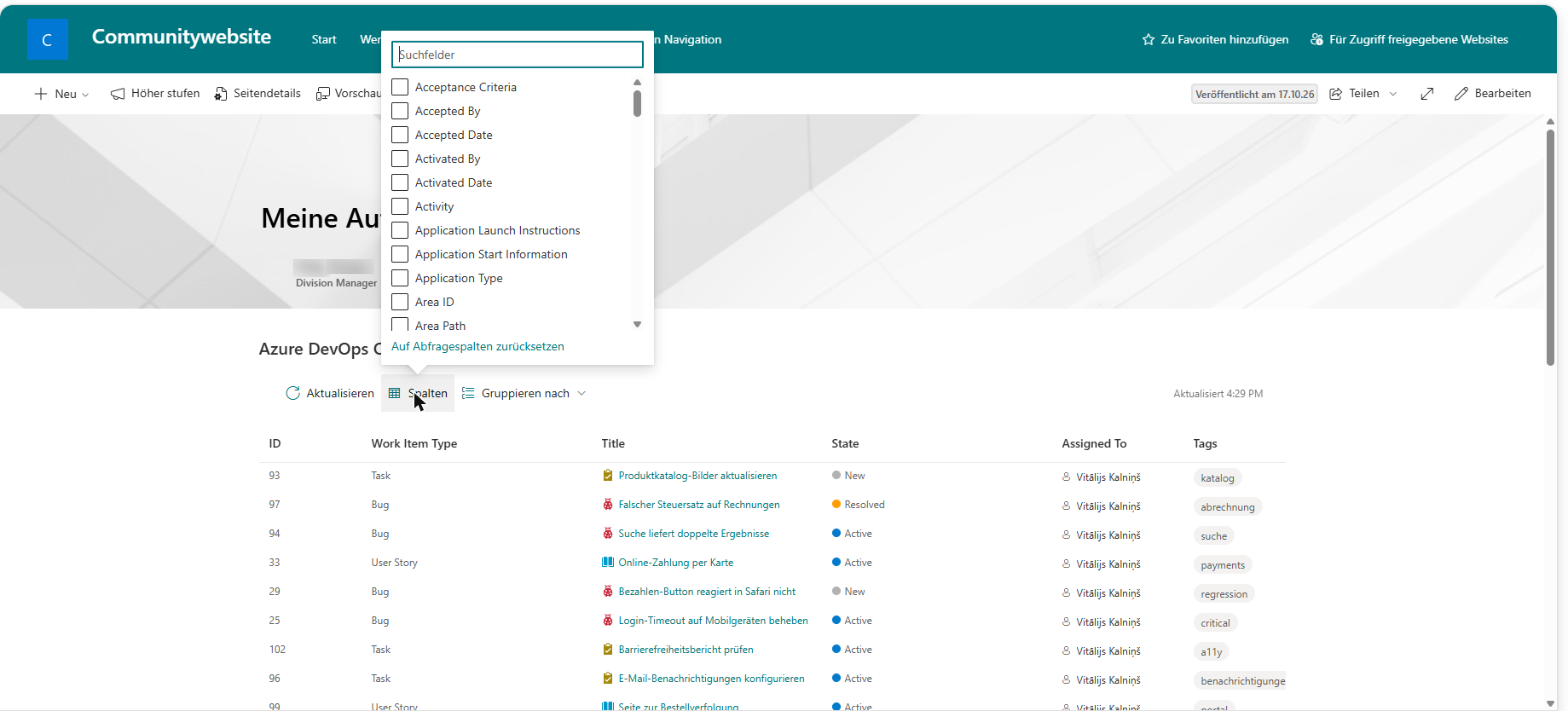
Task: Open work item Suche liefert doppelte Ergebnisse
Action: pos(694,534)
